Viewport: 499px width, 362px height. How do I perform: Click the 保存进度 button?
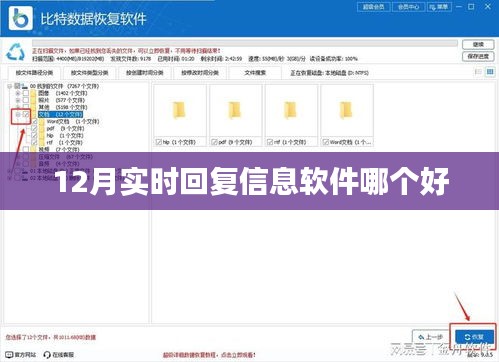(x=478, y=56)
